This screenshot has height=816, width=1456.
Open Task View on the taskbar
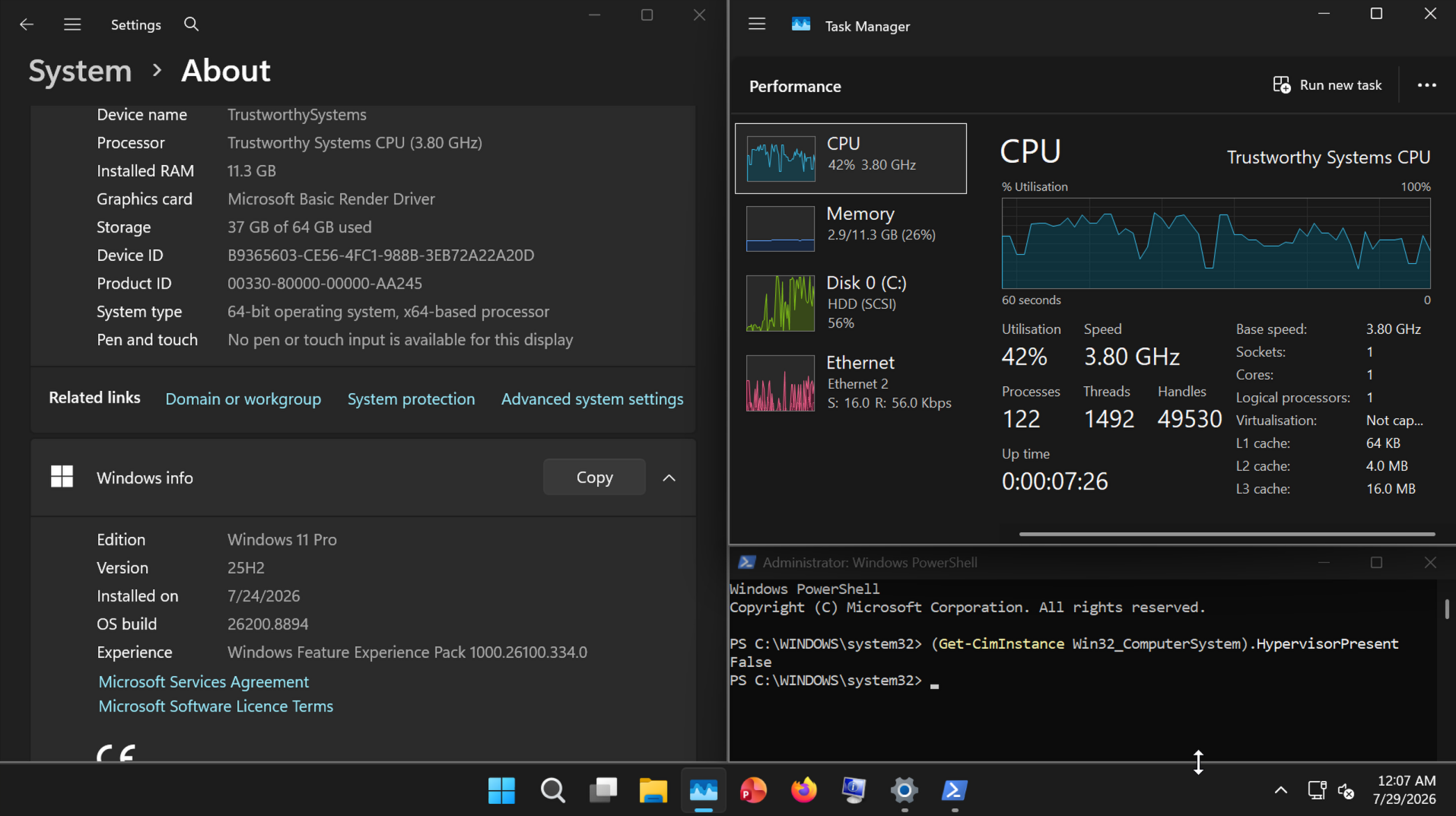603,790
